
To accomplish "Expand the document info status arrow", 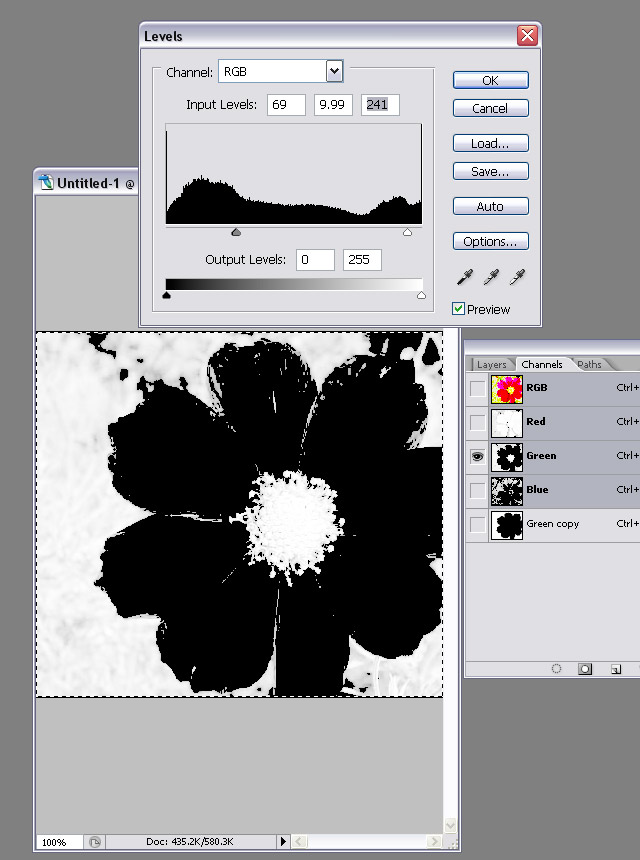I will 283,842.
